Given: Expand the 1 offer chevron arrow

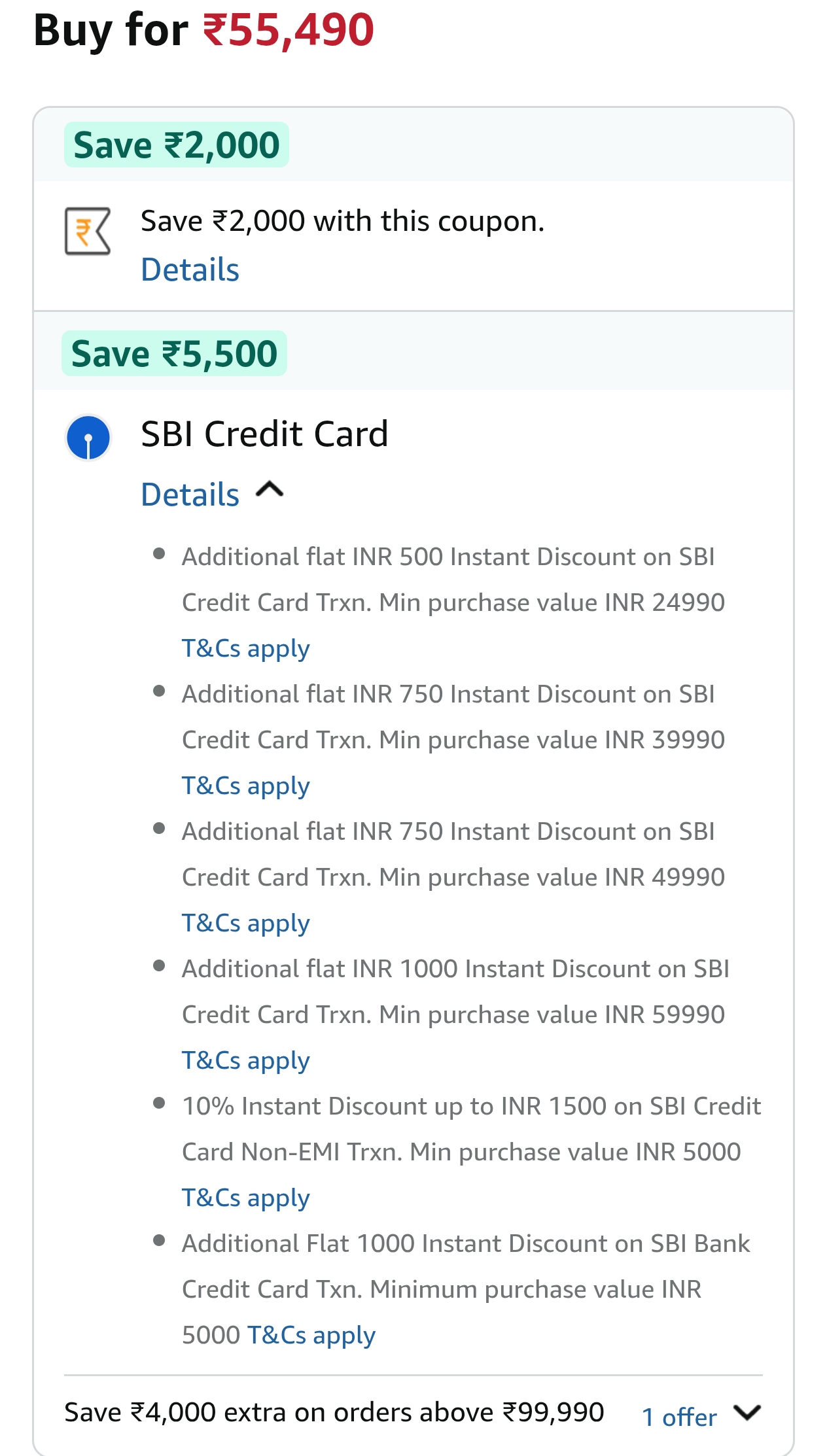Looking at the screenshot, I should point(747,1413).
